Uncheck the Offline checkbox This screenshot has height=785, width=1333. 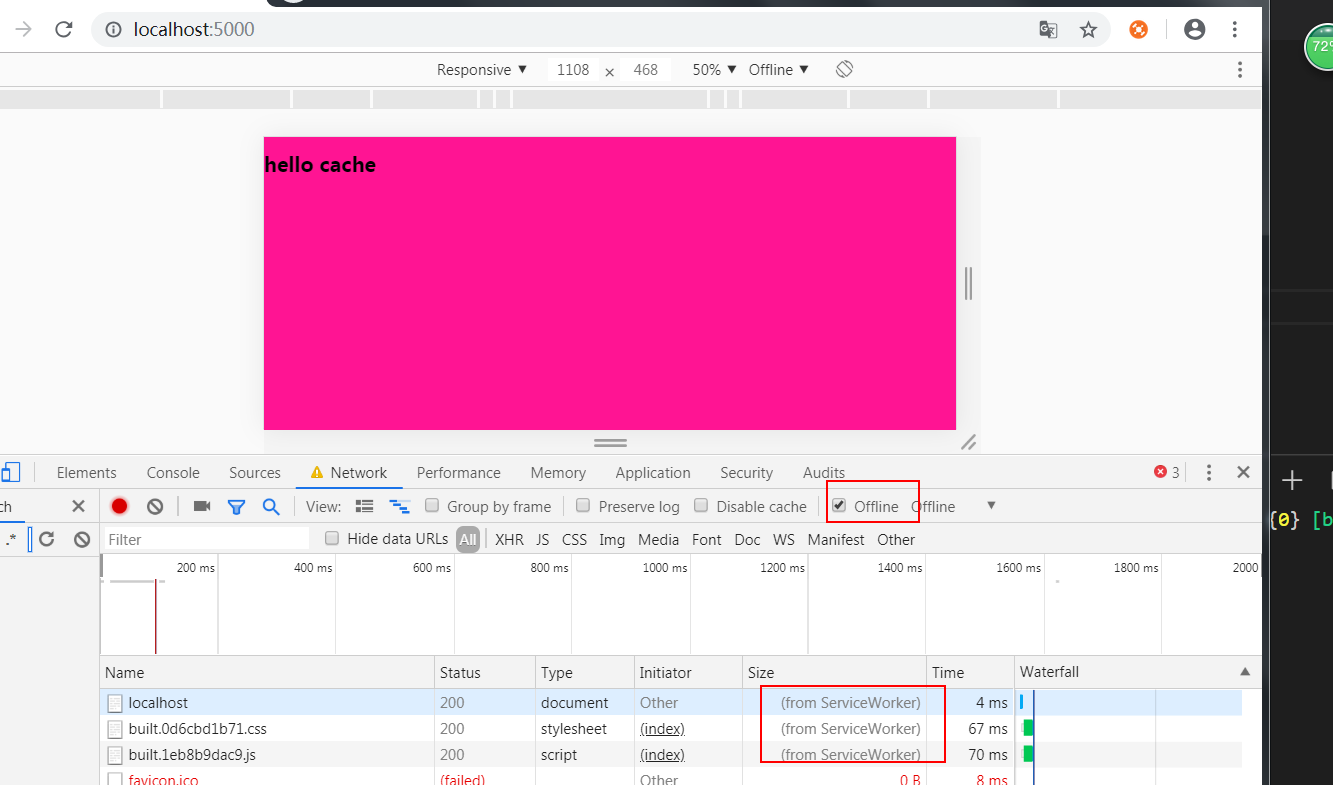pyautogui.click(x=839, y=506)
